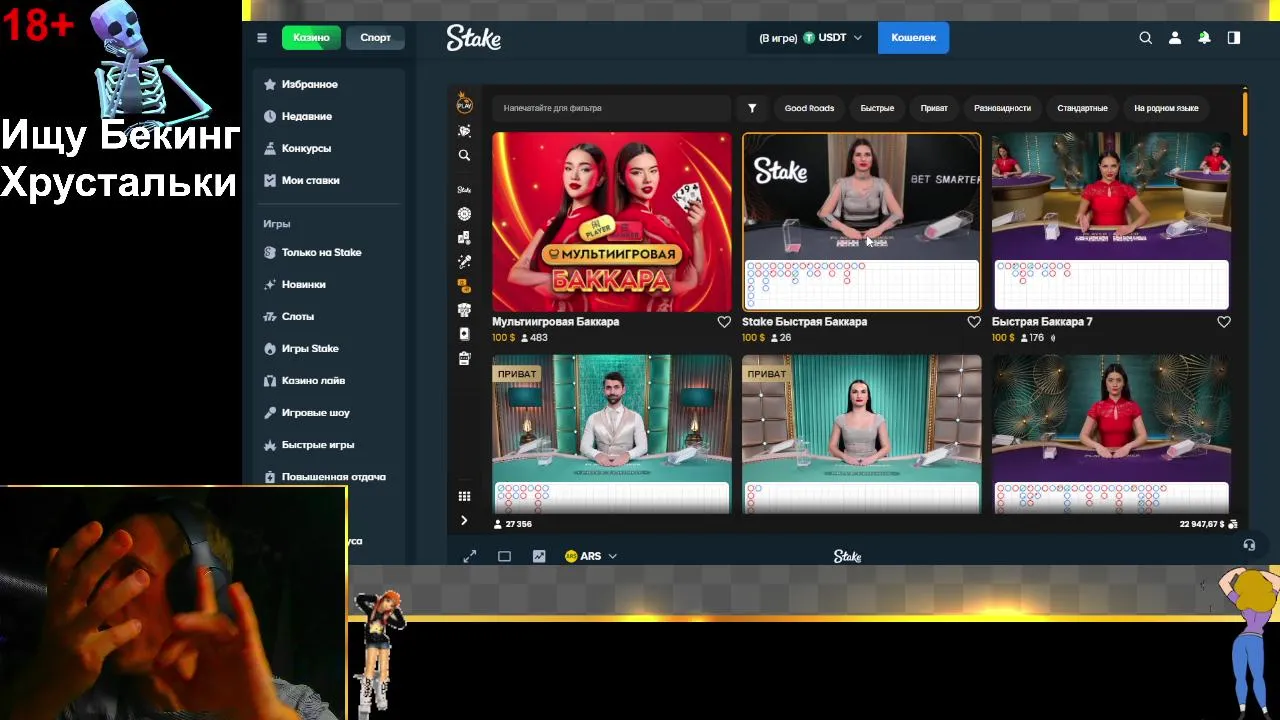This screenshot has height=720, width=1280.
Task: Open Конкурсы in the sidebar
Action: point(330,149)
